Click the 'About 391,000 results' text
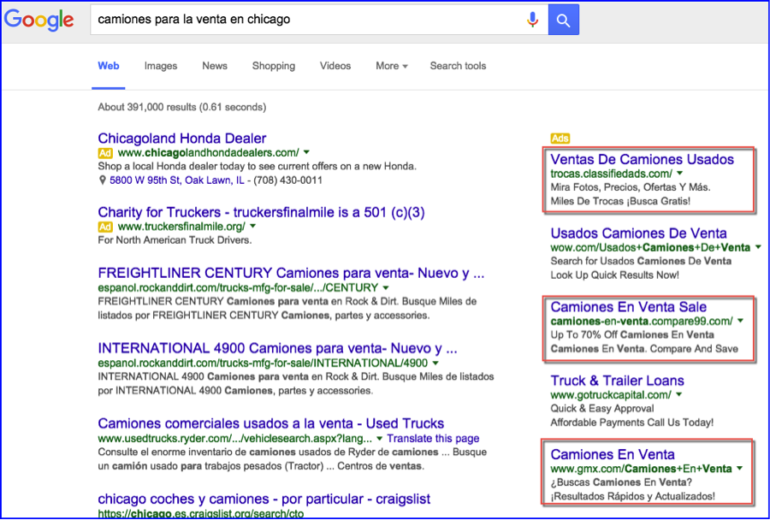The width and height of the screenshot is (770, 520). pyautogui.click(x=182, y=107)
